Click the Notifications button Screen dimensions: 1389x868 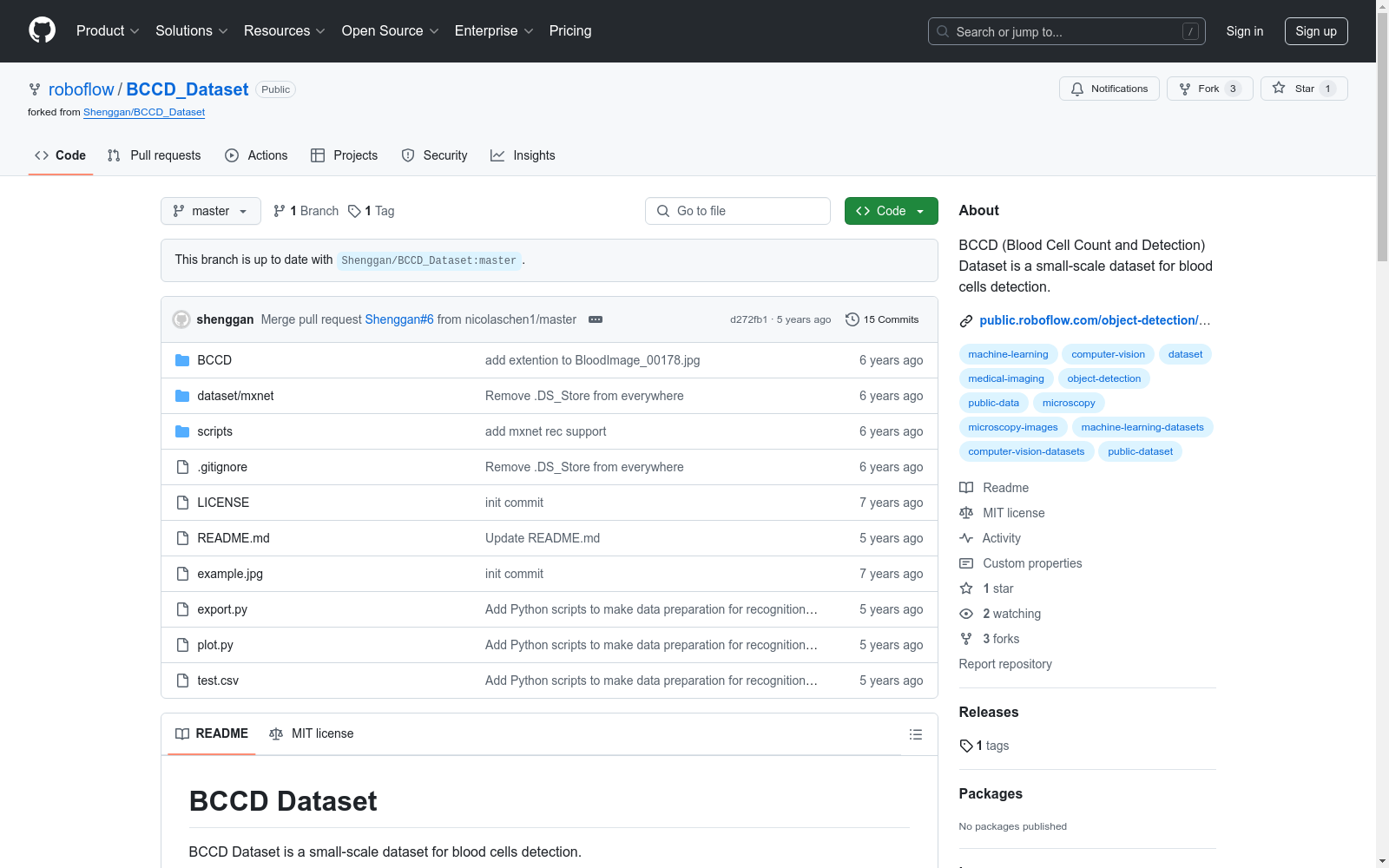pos(1109,89)
